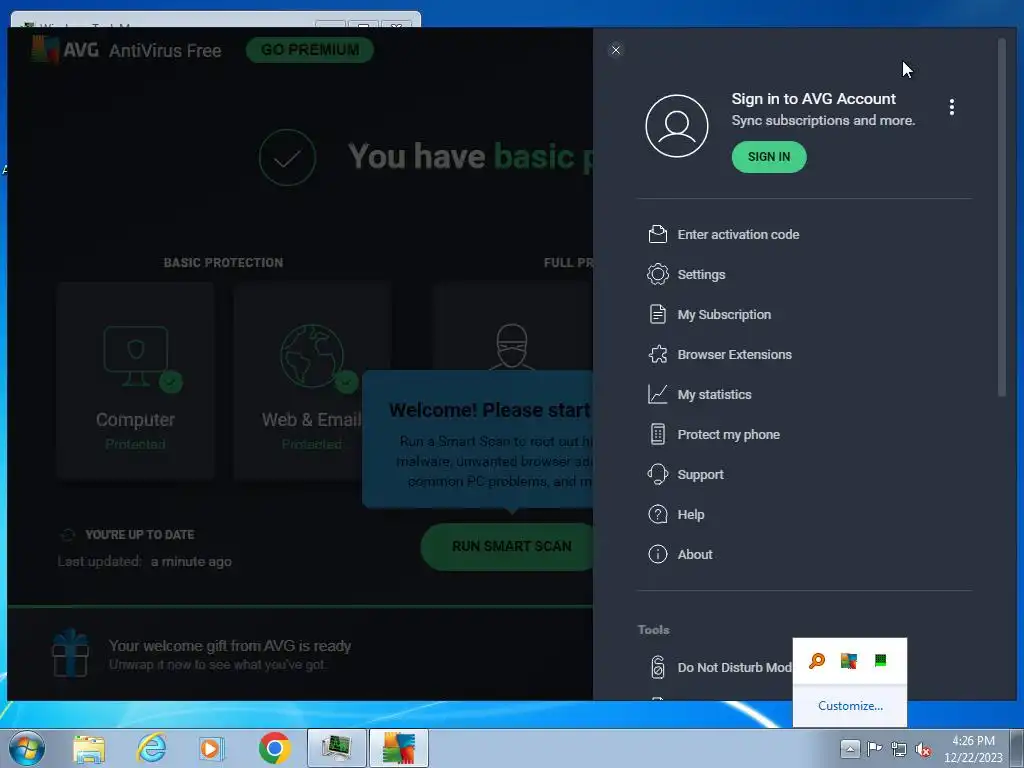Launch Google Chrome from taskbar
This screenshot has width=1024, height=768.
pyautogui.click(x=274, y=748)
